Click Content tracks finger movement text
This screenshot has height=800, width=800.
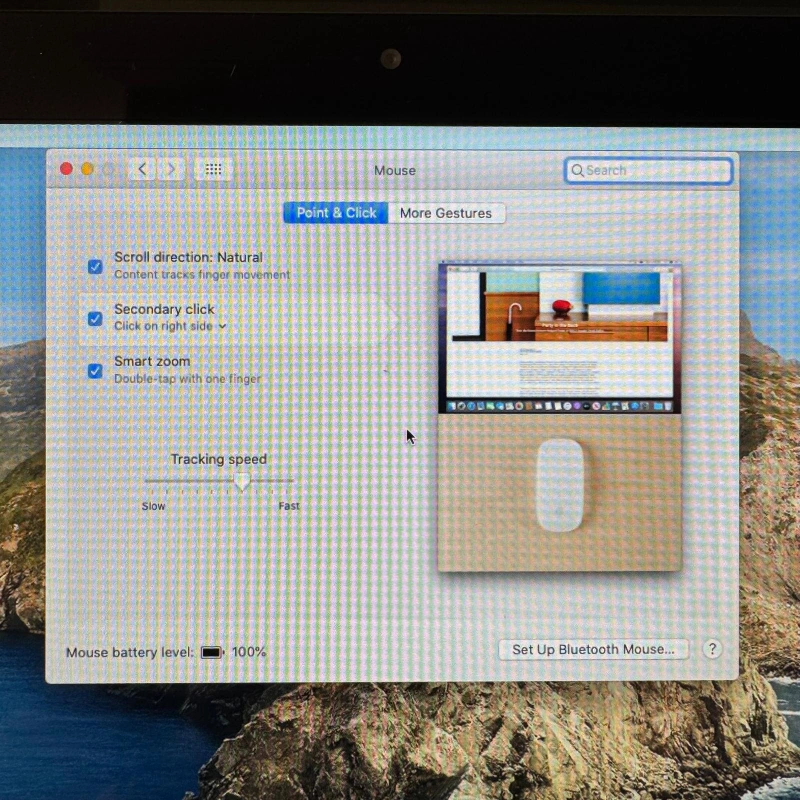pos(202,274)
